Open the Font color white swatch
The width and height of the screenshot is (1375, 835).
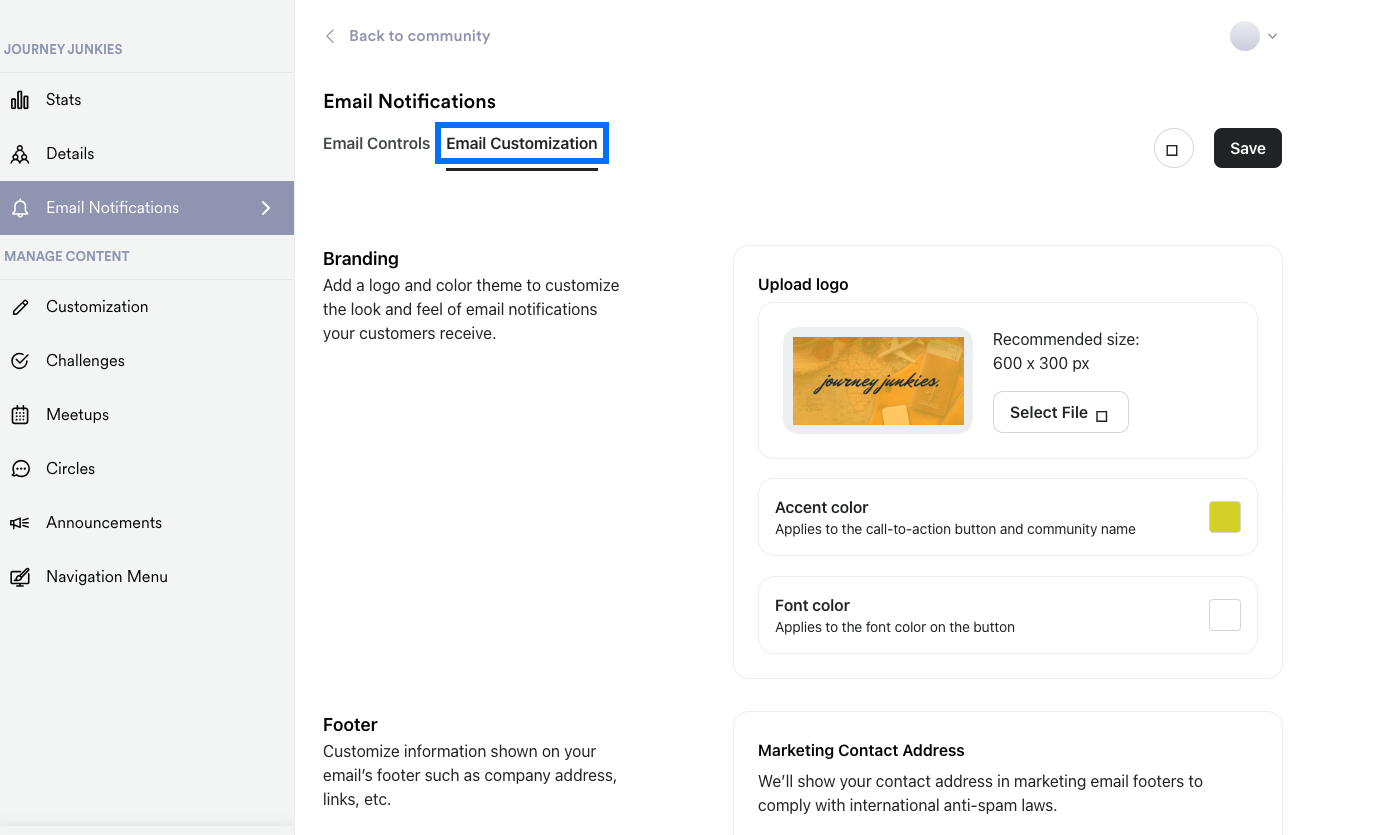coord(1224,615)
